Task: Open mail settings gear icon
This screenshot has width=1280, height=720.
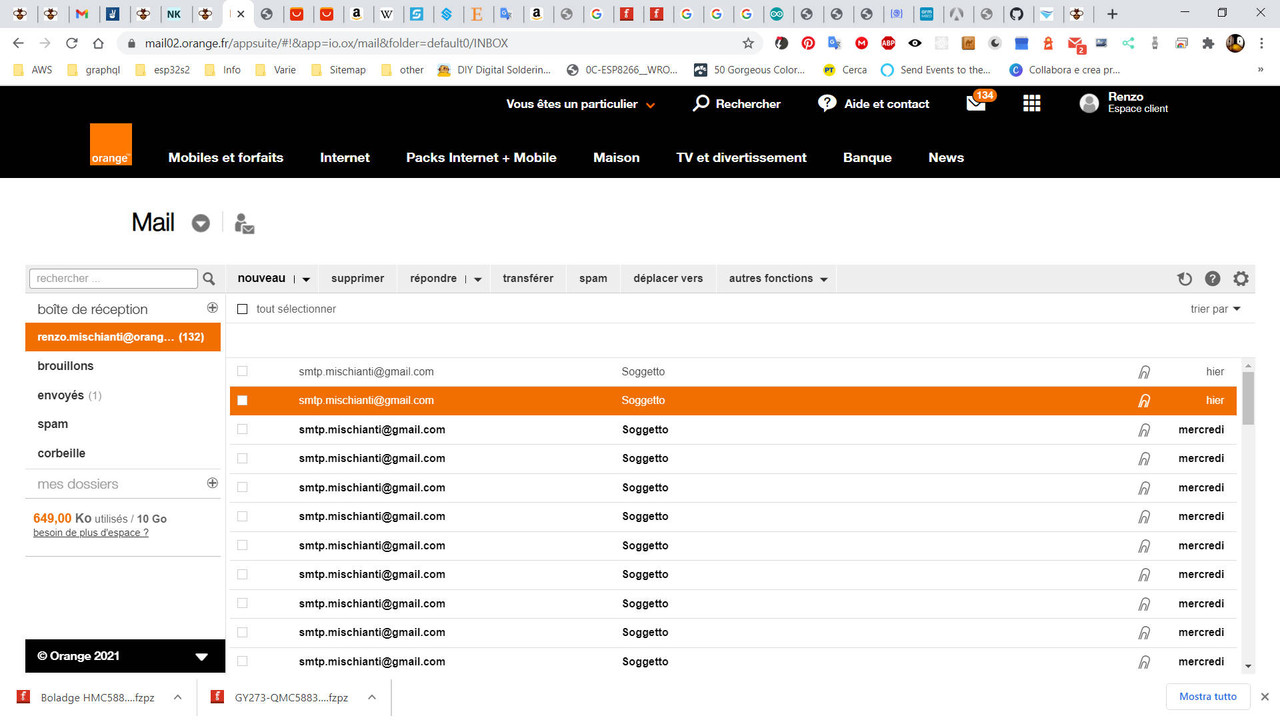Action: (1241, 279)
